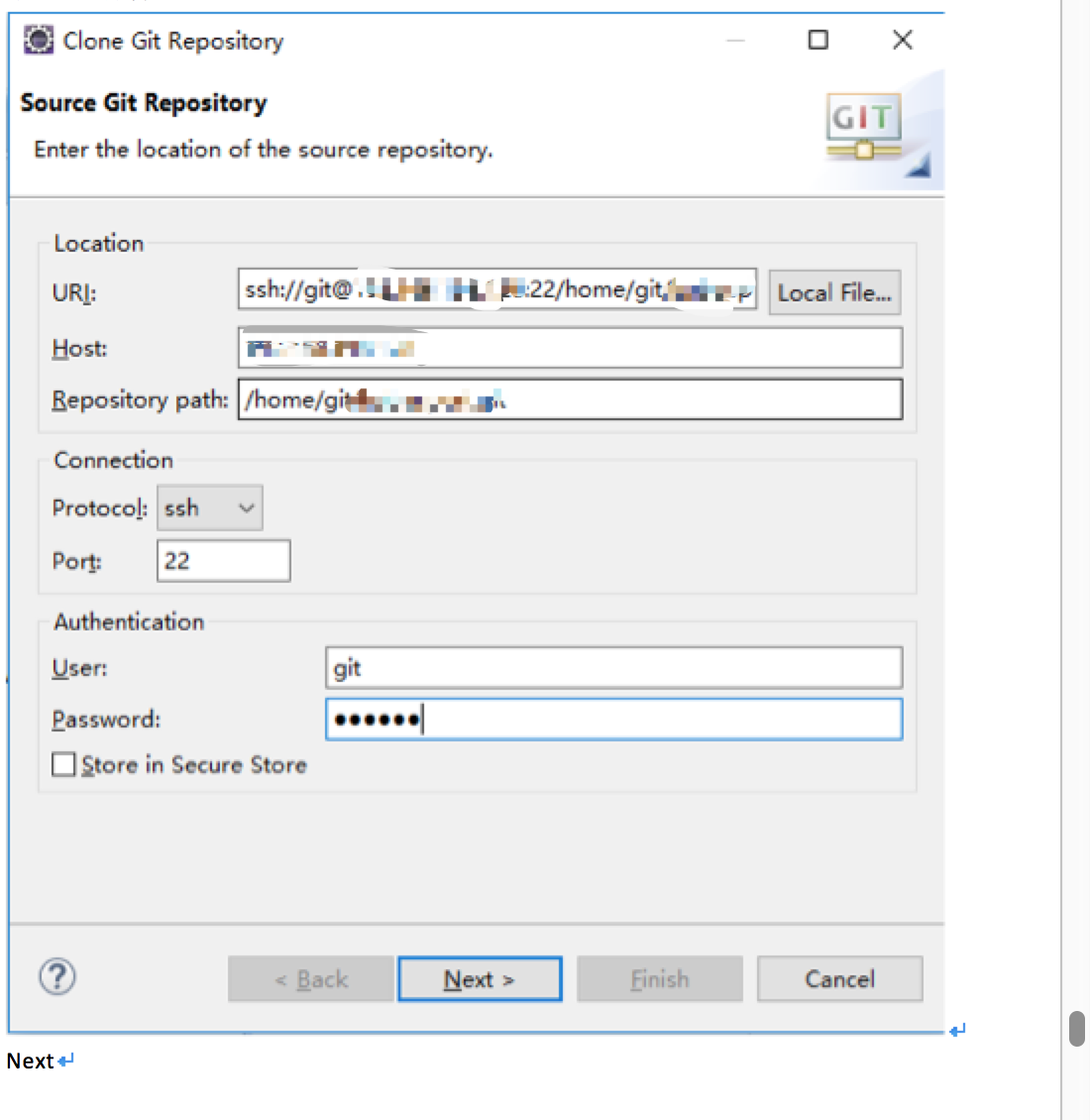Click the Location group label

pos(98,244)
